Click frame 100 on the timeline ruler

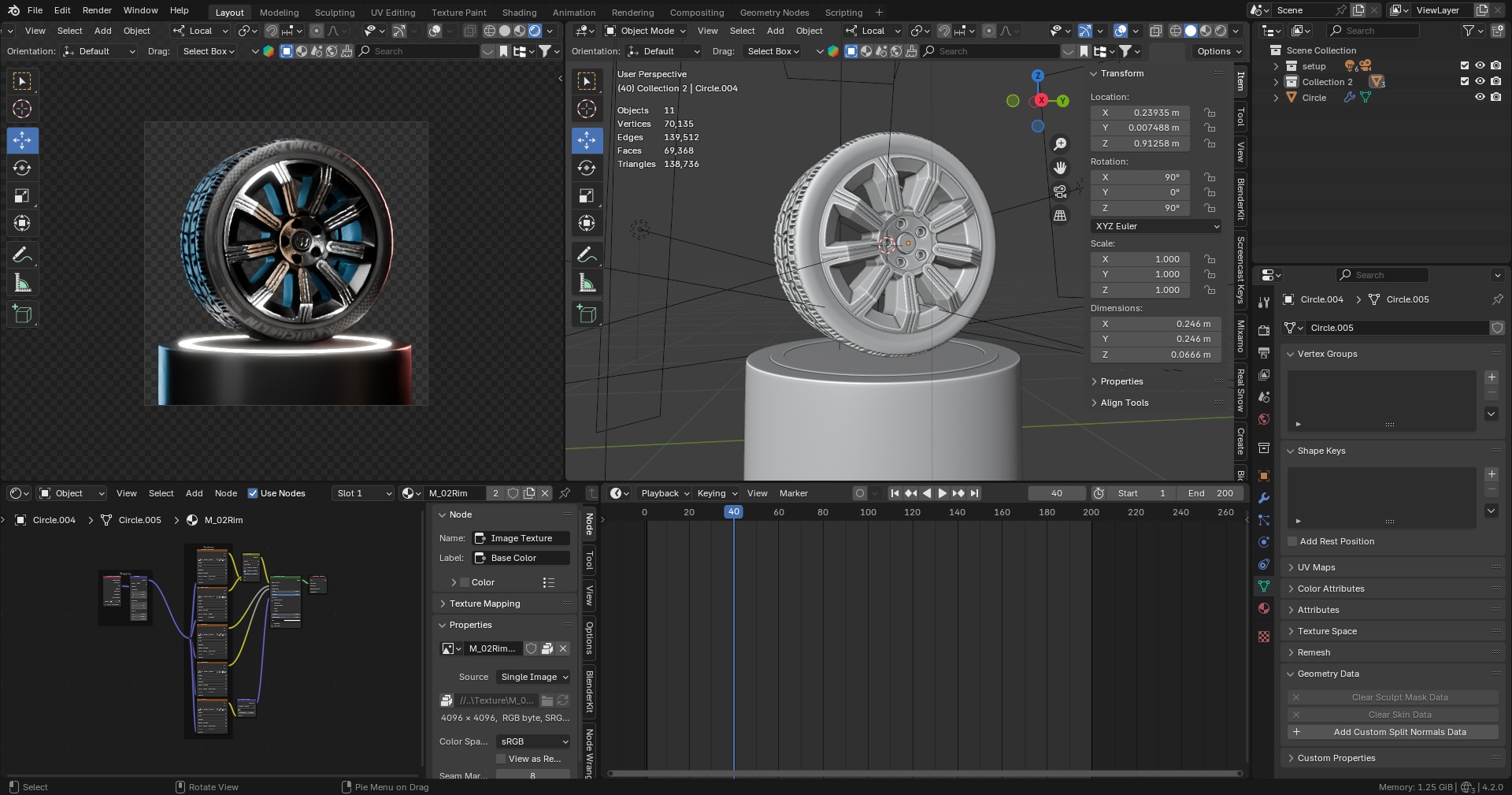point(868,512)
